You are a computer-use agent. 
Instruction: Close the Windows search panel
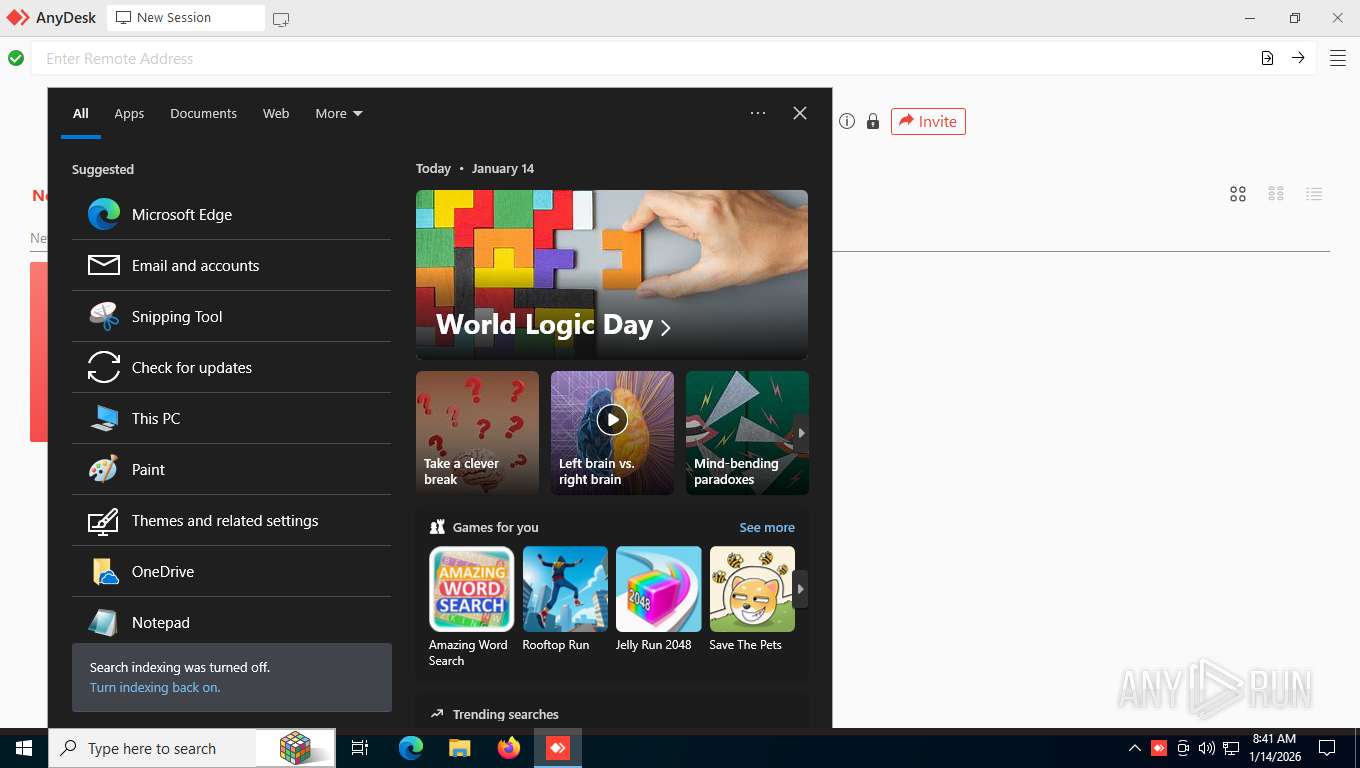(800, 113)
